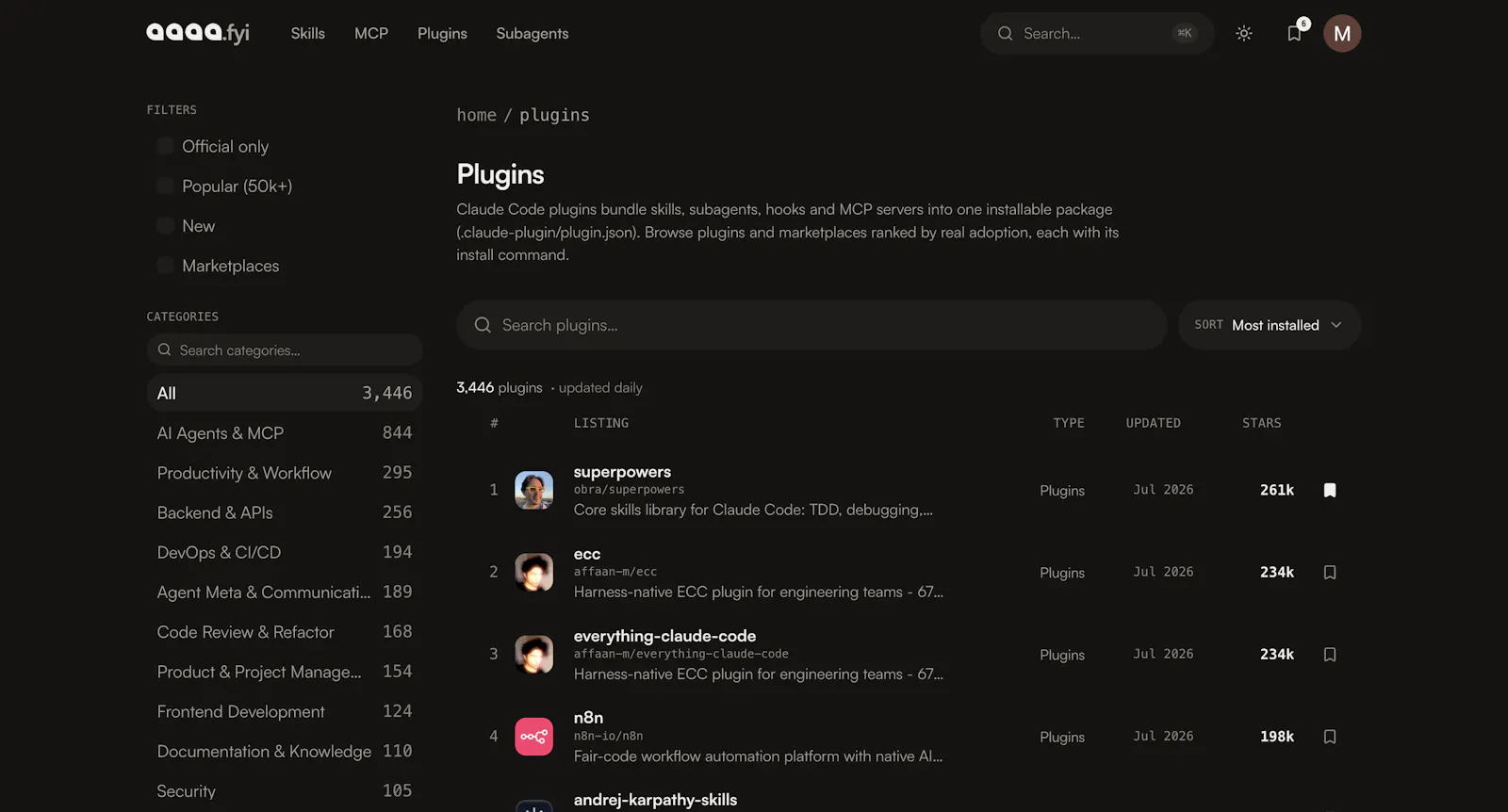Open the andrej-karpathy-skills listing

coord(655,800)
